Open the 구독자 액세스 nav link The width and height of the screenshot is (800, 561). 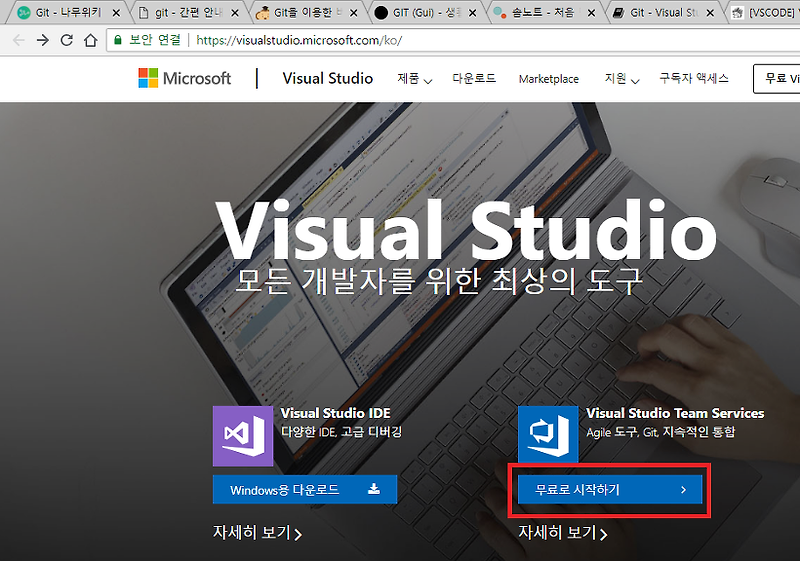click(694, 78)
